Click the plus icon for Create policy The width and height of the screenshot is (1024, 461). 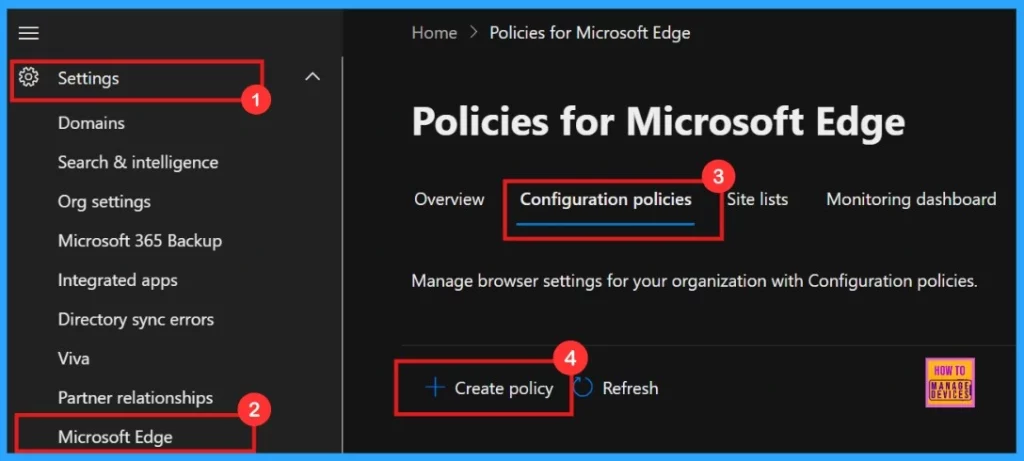pyautogui.click(x=434, y=388)
